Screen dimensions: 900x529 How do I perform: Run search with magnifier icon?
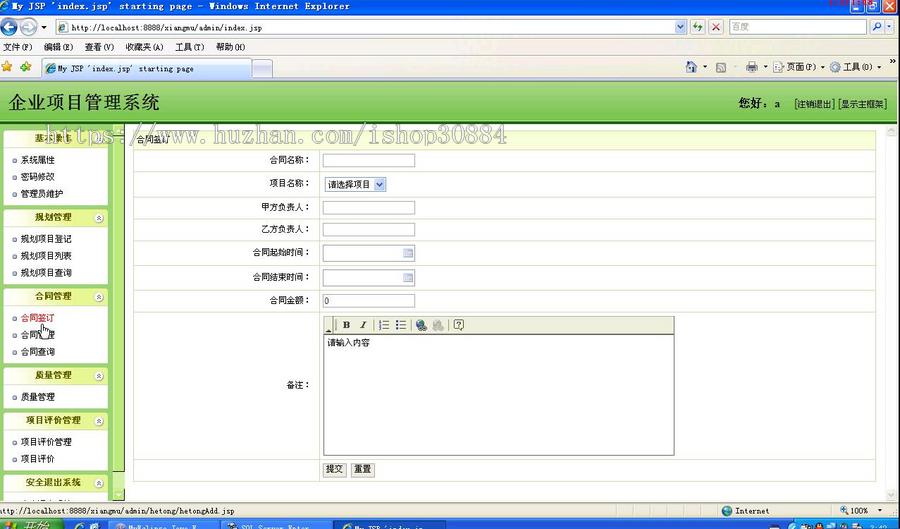(876, 27)
